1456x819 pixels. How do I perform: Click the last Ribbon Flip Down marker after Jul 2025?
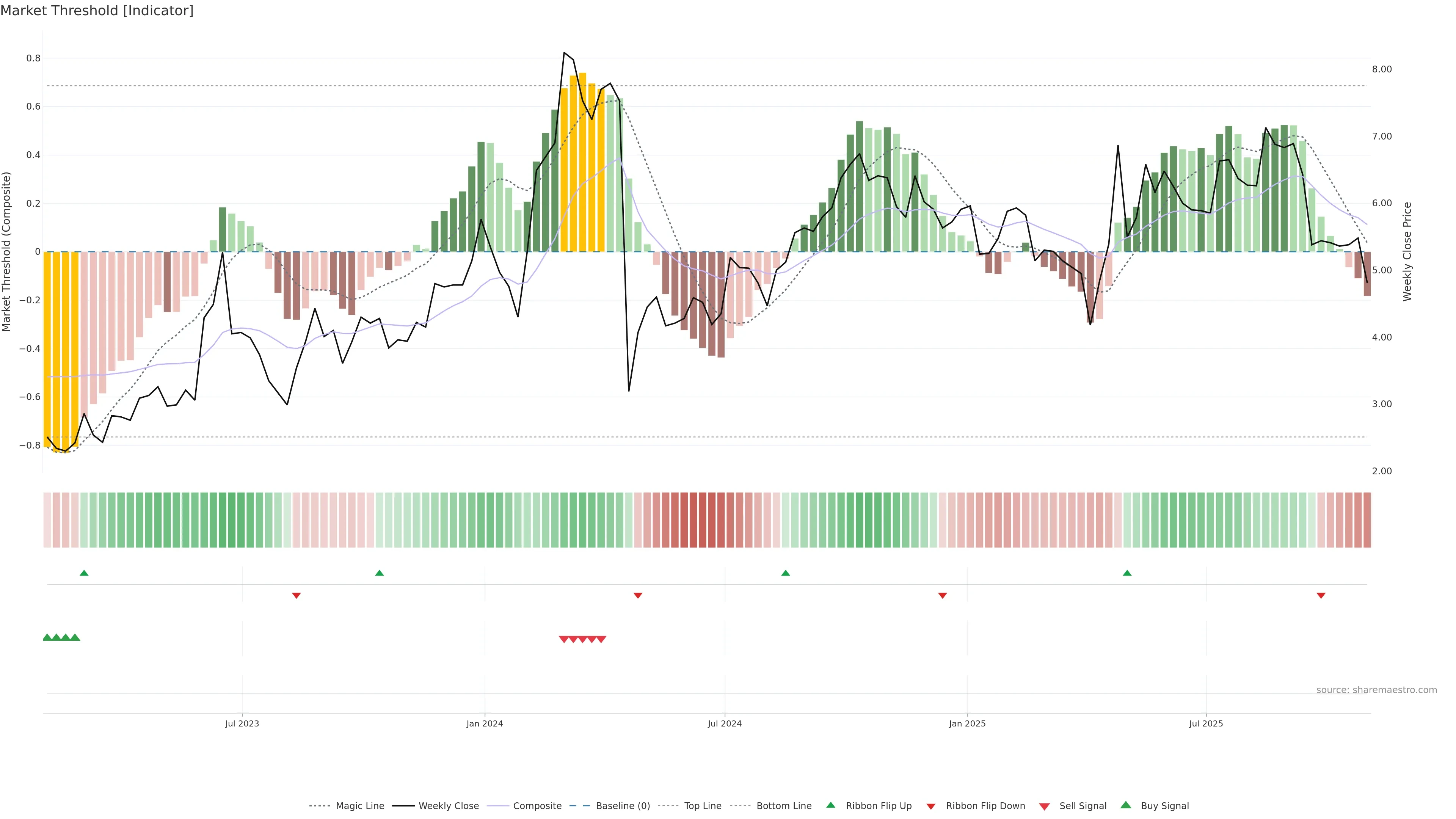[1321, 595]
